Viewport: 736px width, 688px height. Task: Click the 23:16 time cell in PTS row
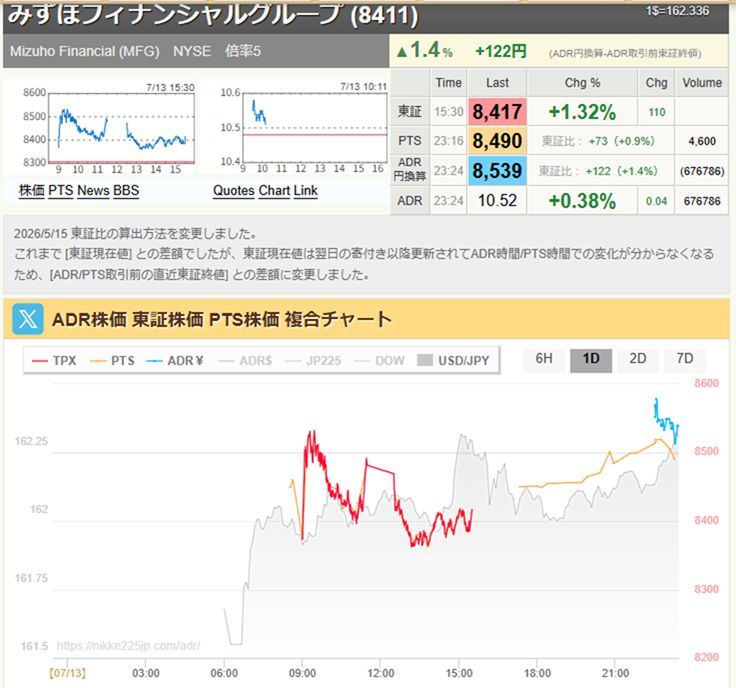click(x=448, y=141)
